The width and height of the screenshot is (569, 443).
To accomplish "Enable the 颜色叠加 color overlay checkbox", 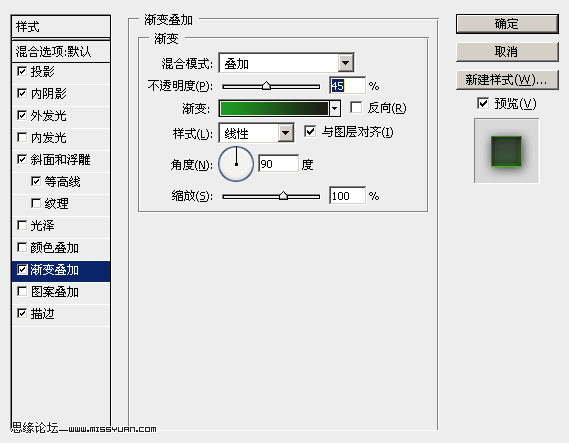I will [22, 247].
